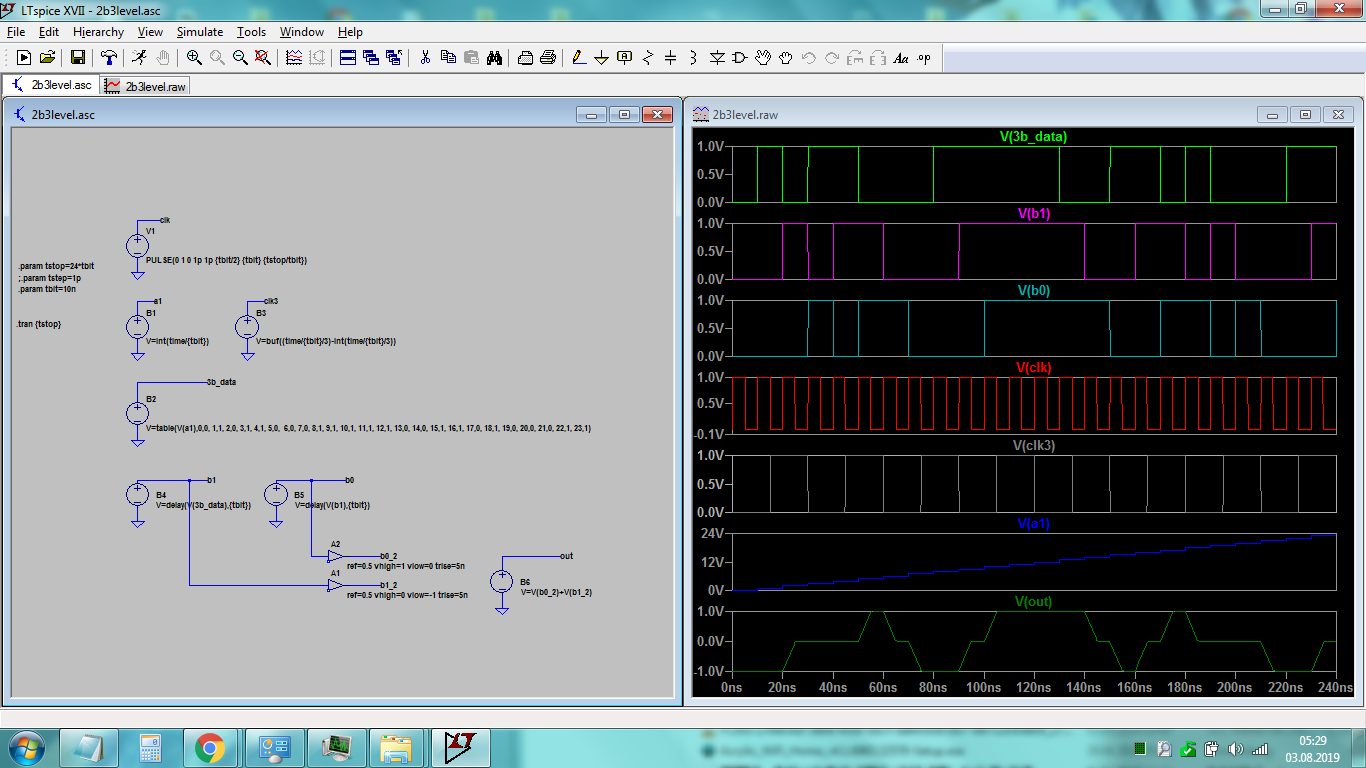The width and height of the screenshot is (1366, 768).
Task: Open the File menu
Action: tap(16, 32)
